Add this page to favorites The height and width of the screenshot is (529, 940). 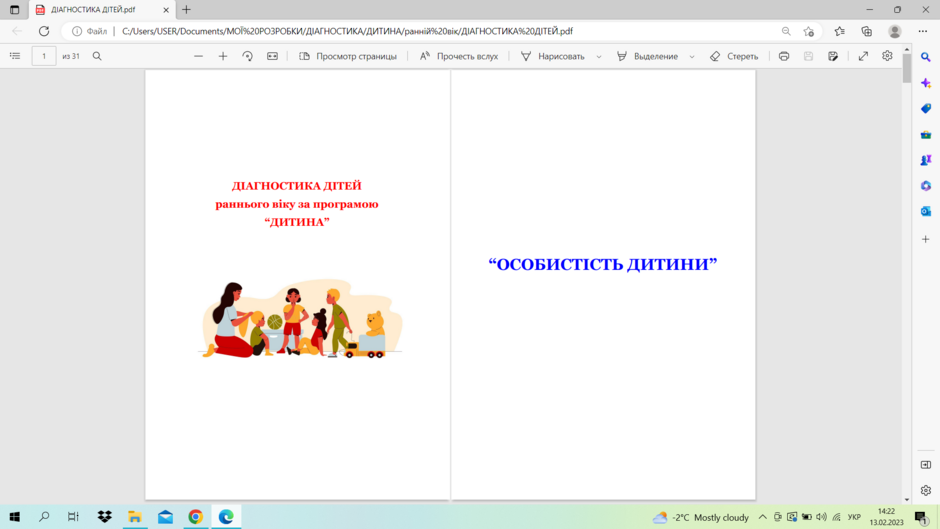(x=809, y=31)
